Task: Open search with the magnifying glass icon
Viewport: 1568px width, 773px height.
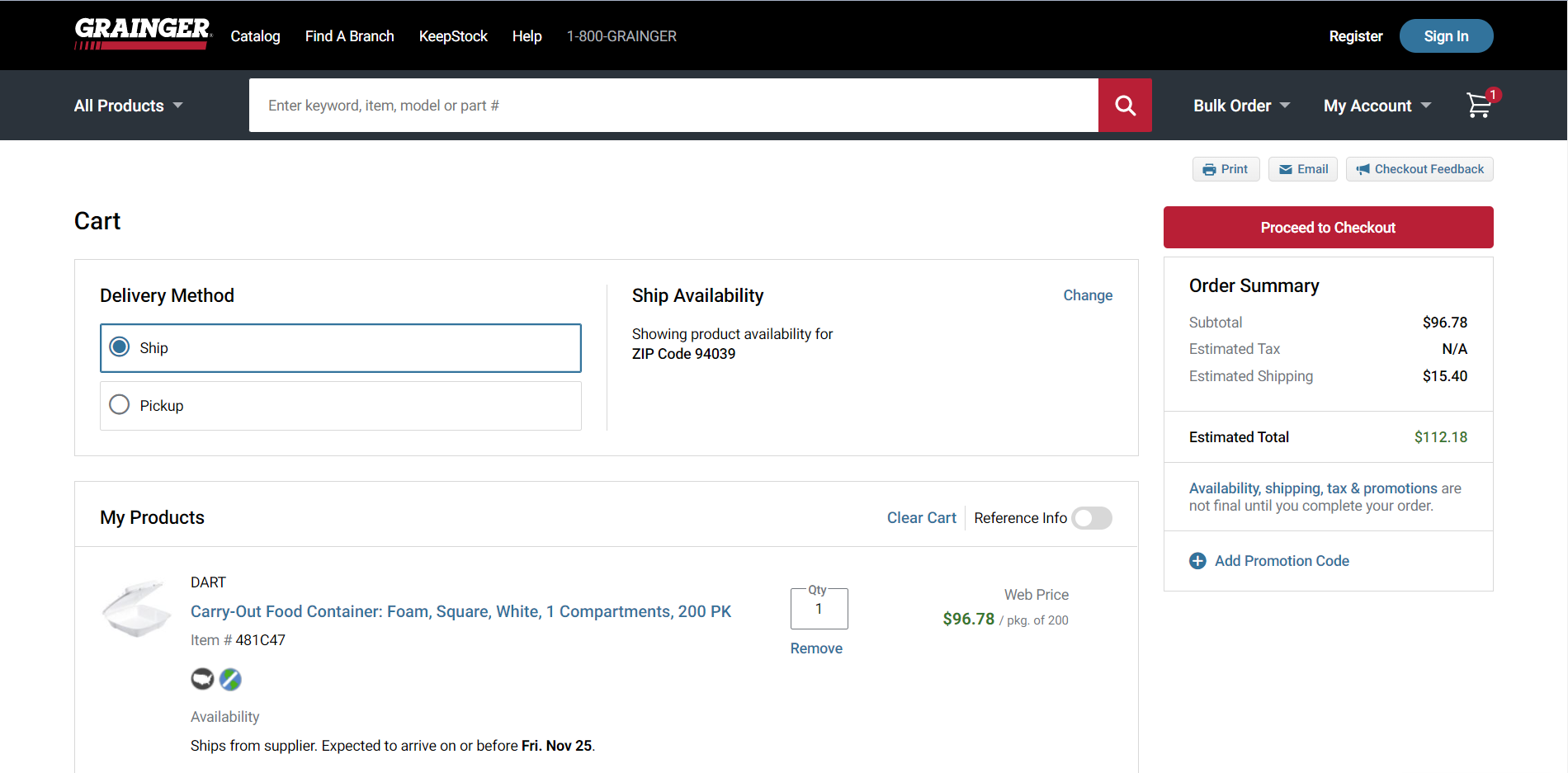Action: (1125, 105)
